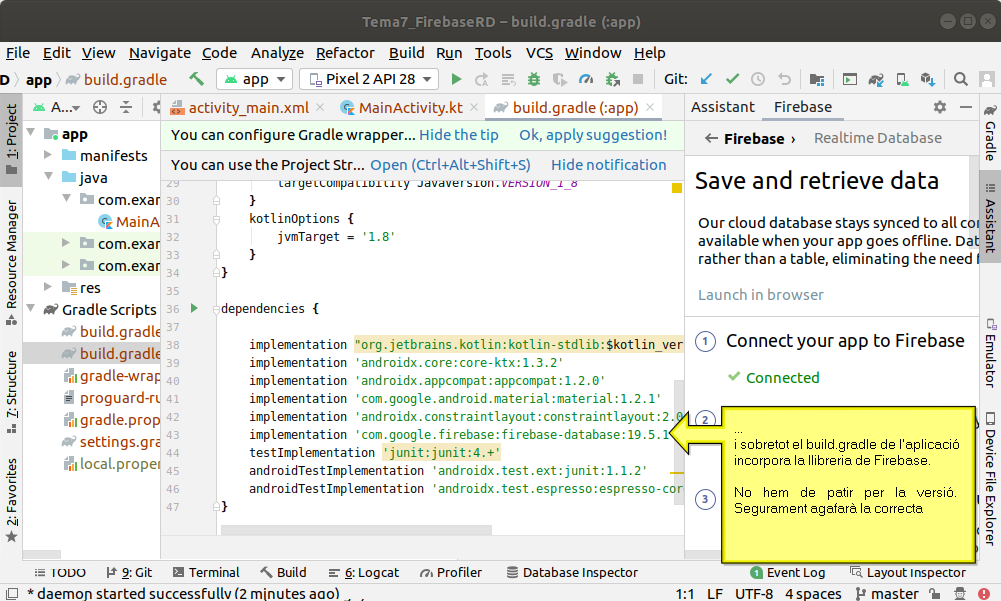Click Attach Debugger to Android Process icon
Image resolution: width=1001 pixels, height=601 pixels.
click(612, 79)
